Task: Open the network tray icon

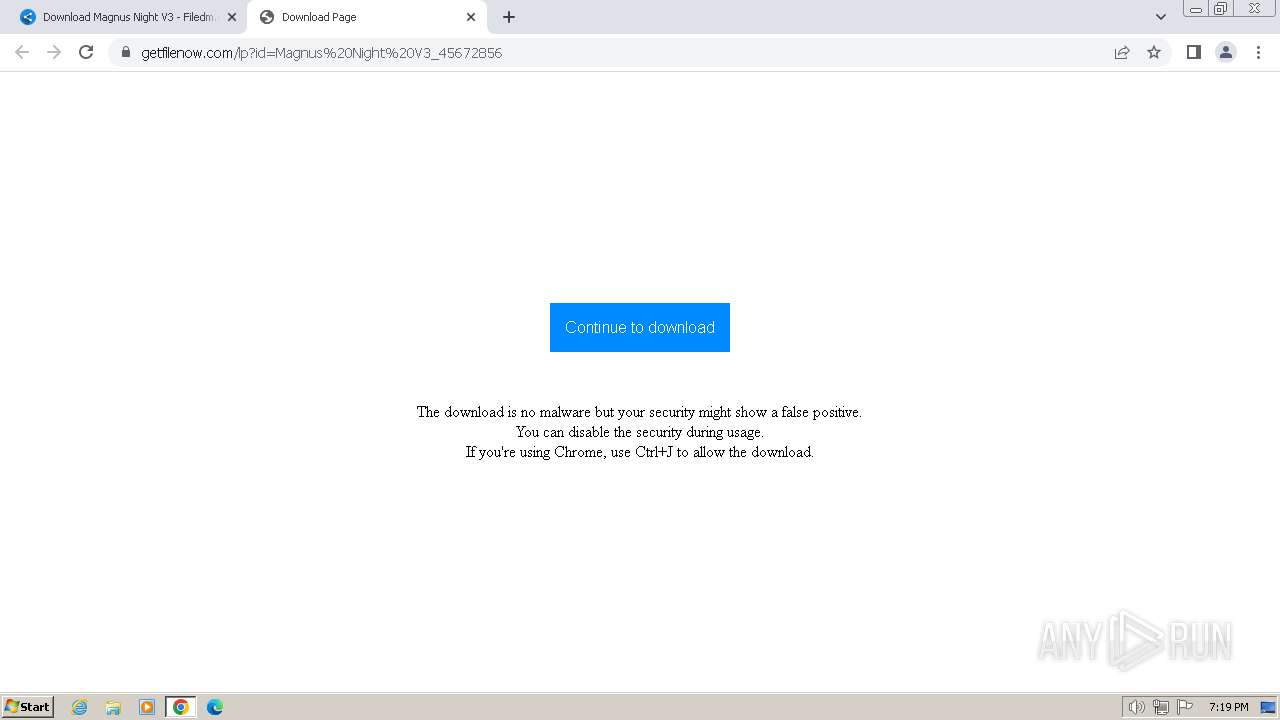Action: 1161,707
